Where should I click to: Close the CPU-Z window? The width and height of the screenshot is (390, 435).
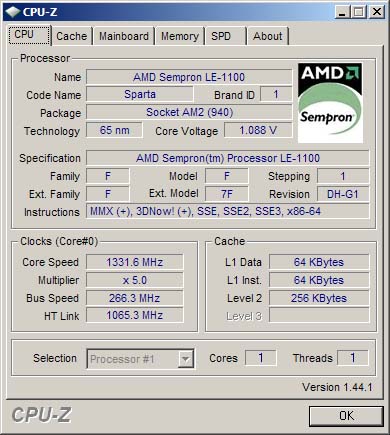tap(377, 12)
